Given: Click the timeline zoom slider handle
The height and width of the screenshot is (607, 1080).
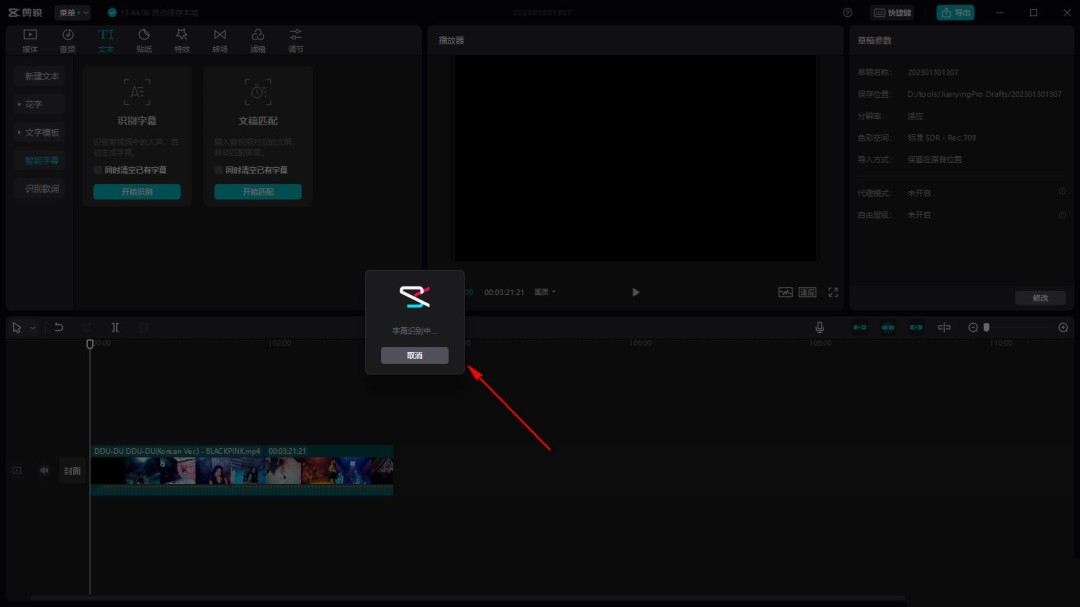Looking at the screenshot, I should pyautogui.click(x=986, y=327).
